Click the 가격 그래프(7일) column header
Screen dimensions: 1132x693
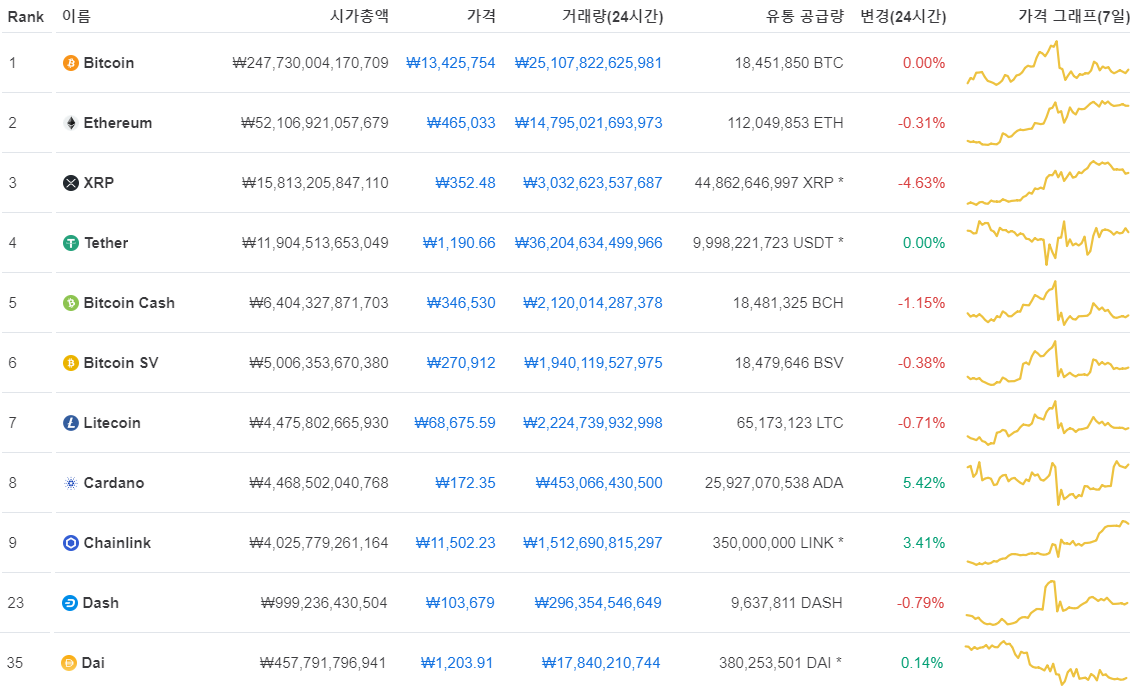click(1074, 16)
